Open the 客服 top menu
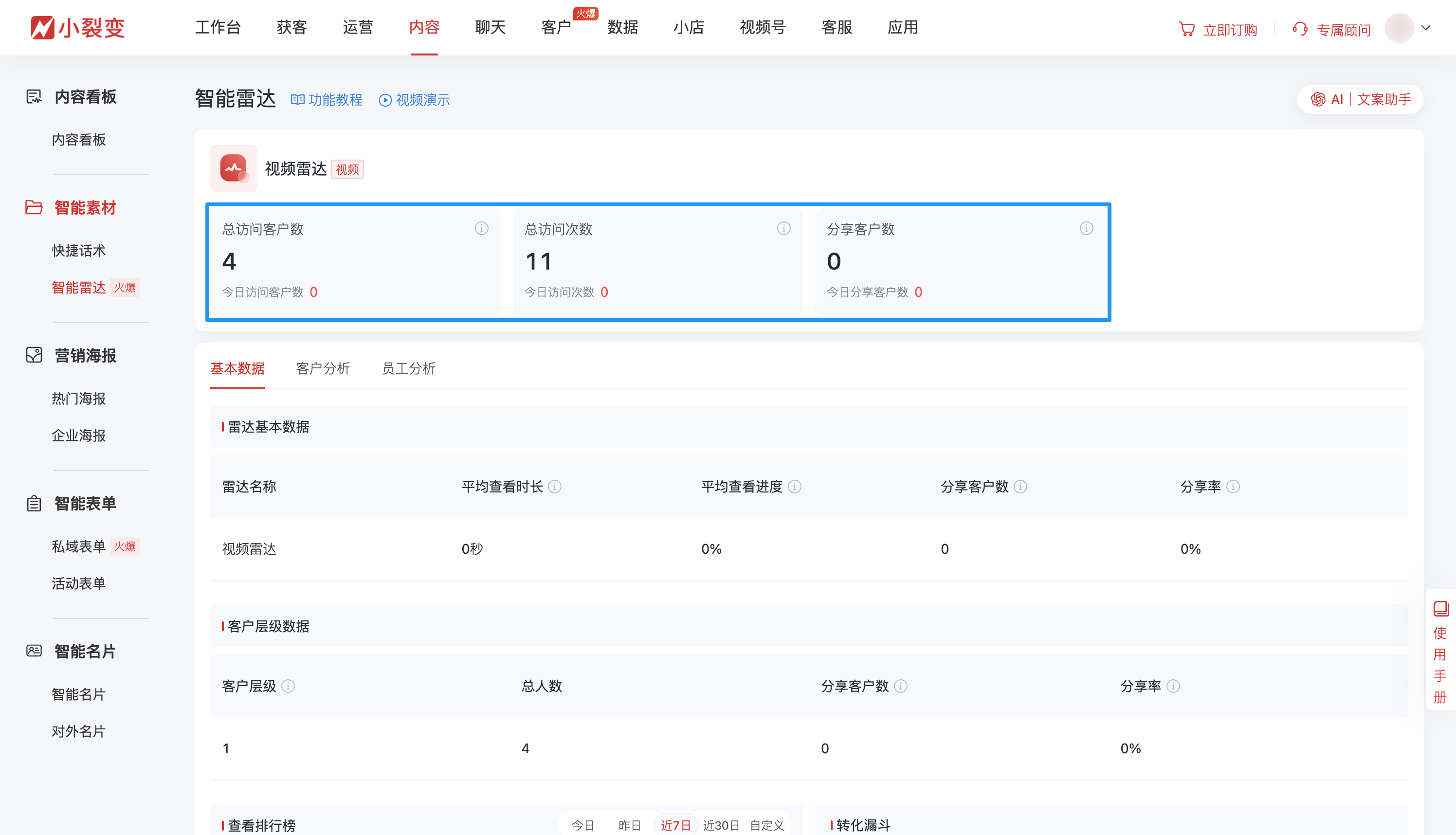This screenshot has height=835, width=1456. (837, 28)
